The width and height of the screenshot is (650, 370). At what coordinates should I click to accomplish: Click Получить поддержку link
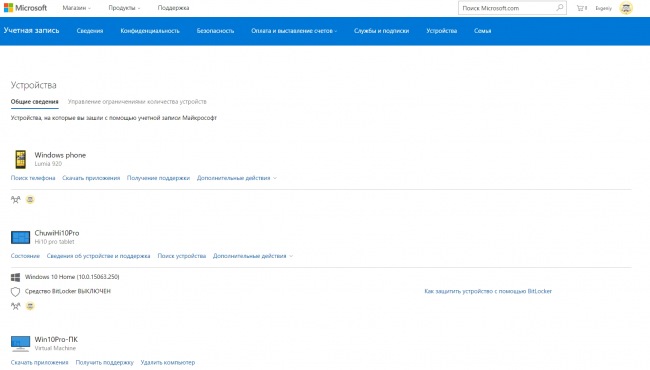104,363
